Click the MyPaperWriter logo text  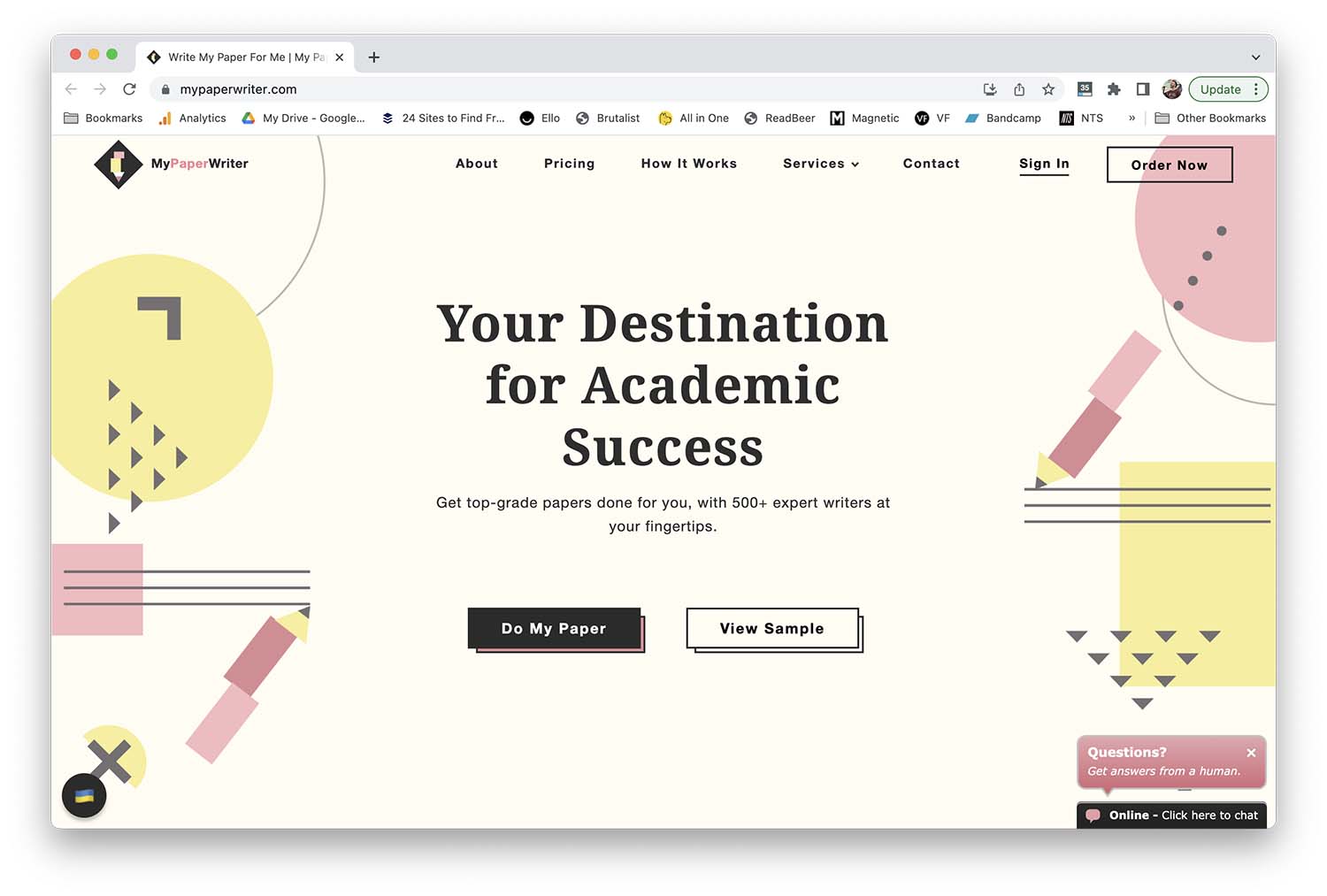click(x=200, y=164)
